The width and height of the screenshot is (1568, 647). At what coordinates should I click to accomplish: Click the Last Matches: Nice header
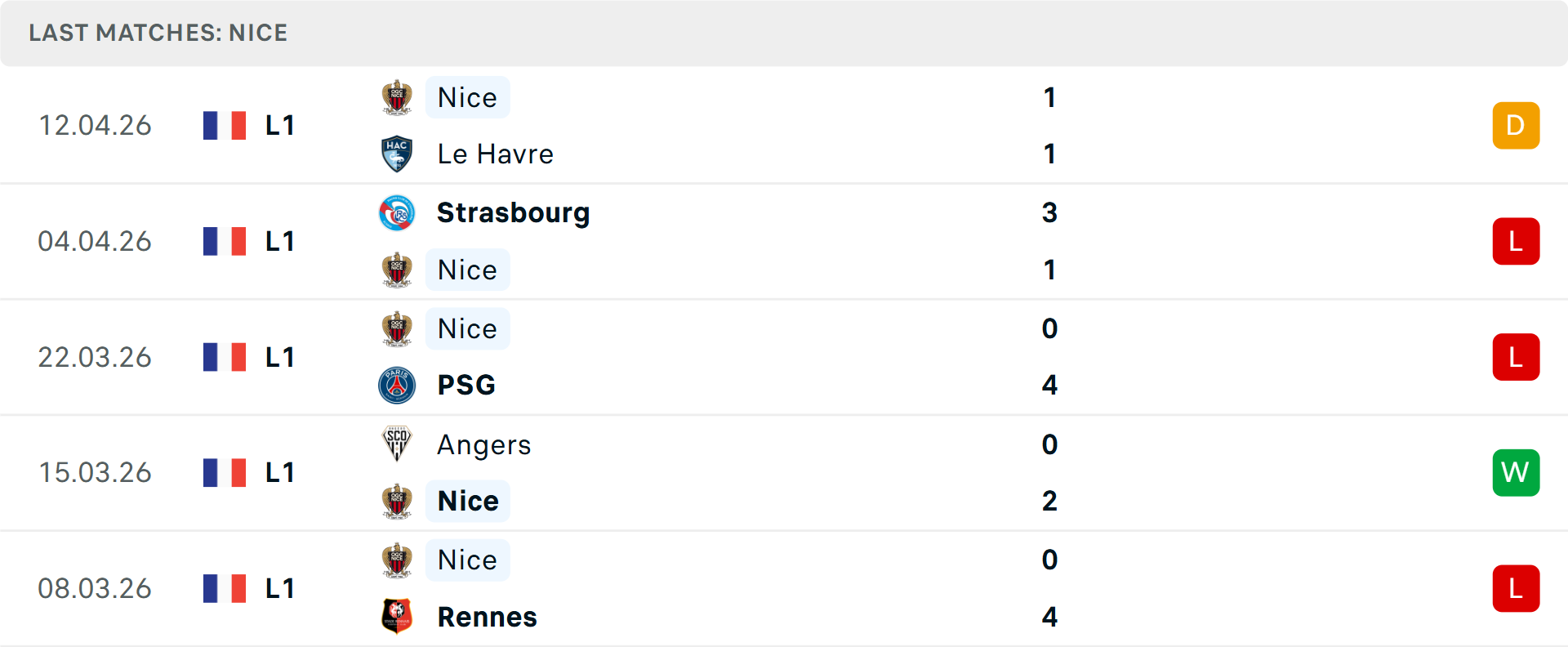click(x=158, y=33)
